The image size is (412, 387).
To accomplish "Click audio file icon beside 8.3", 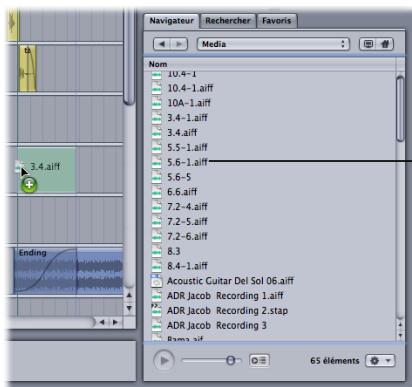I will (156, 251).
